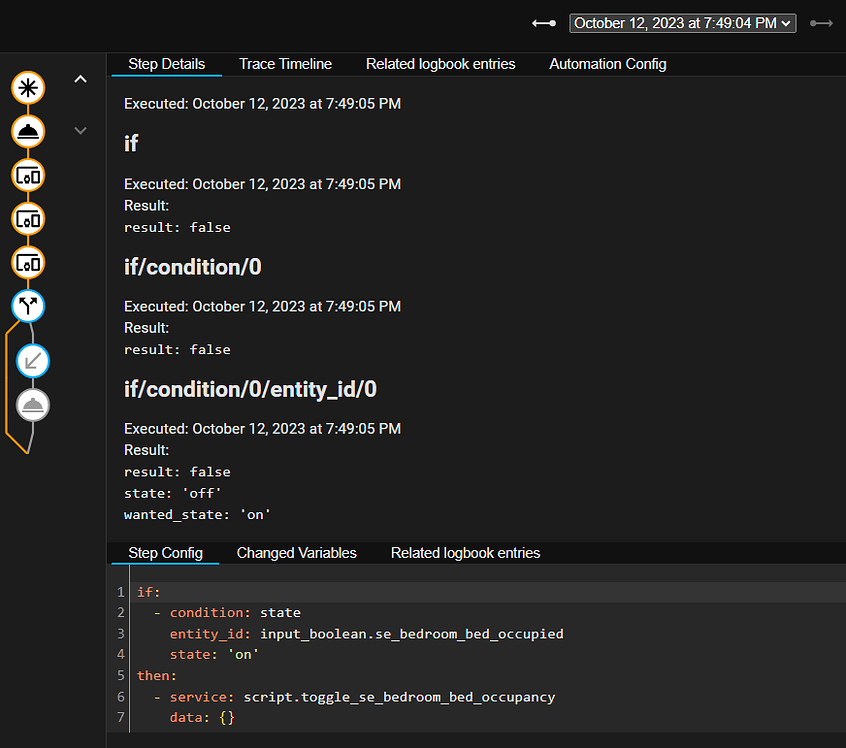
Task: Select the first device action node
Action: (27, 175)
